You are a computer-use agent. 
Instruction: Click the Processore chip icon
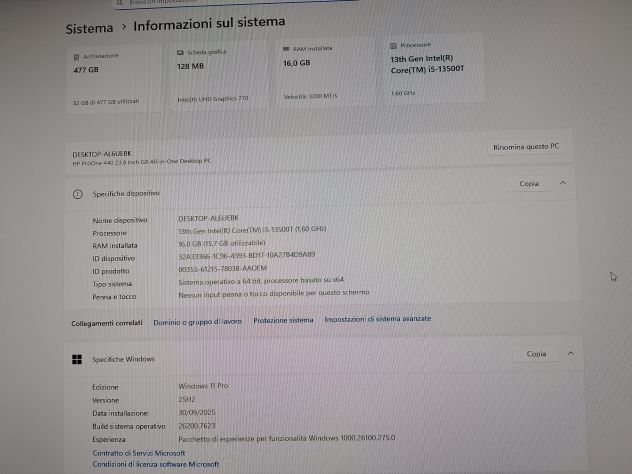[x=393, y=46]
